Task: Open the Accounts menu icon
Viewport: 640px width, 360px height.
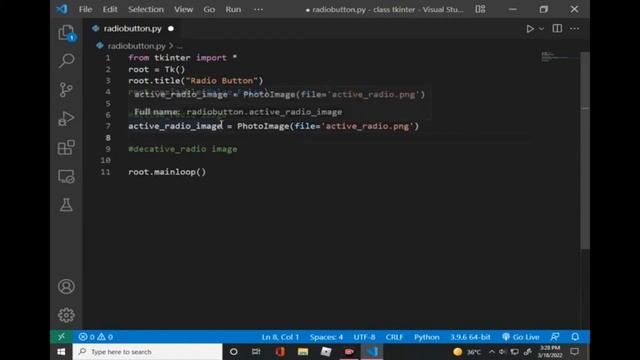Action: pos(66,287)
